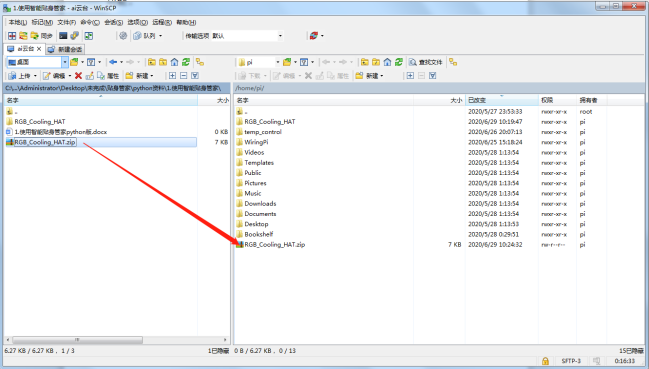Sort remote files by 权限 column header
The width and height of the screenshot is (649, 369).
[x=557, y=100]
